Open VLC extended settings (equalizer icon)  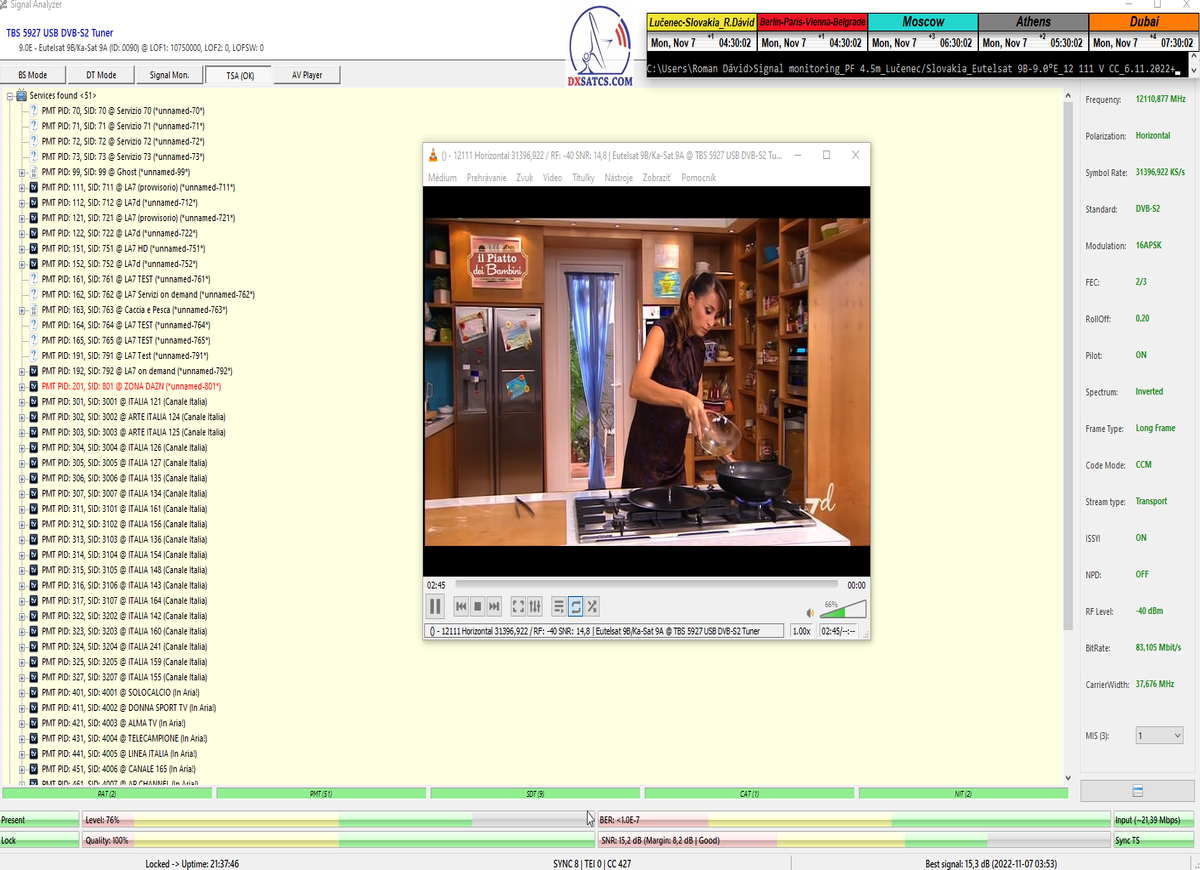coord(535,606)
